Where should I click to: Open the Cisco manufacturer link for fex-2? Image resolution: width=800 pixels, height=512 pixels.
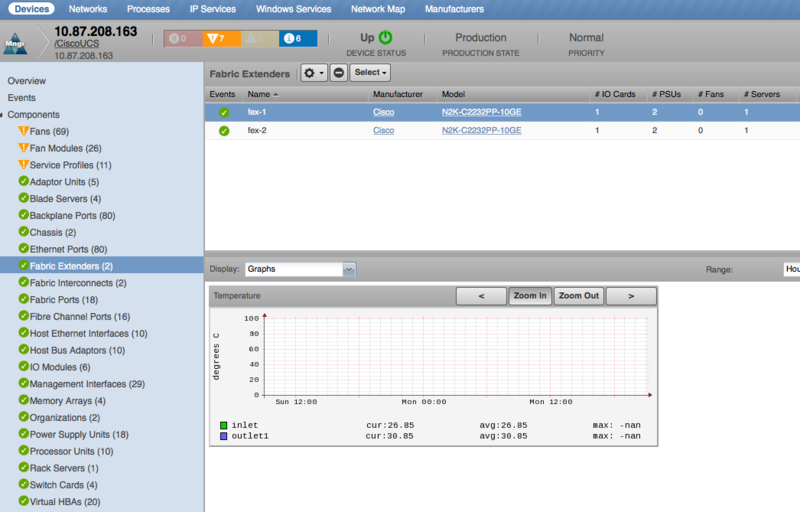click(383, 131)
